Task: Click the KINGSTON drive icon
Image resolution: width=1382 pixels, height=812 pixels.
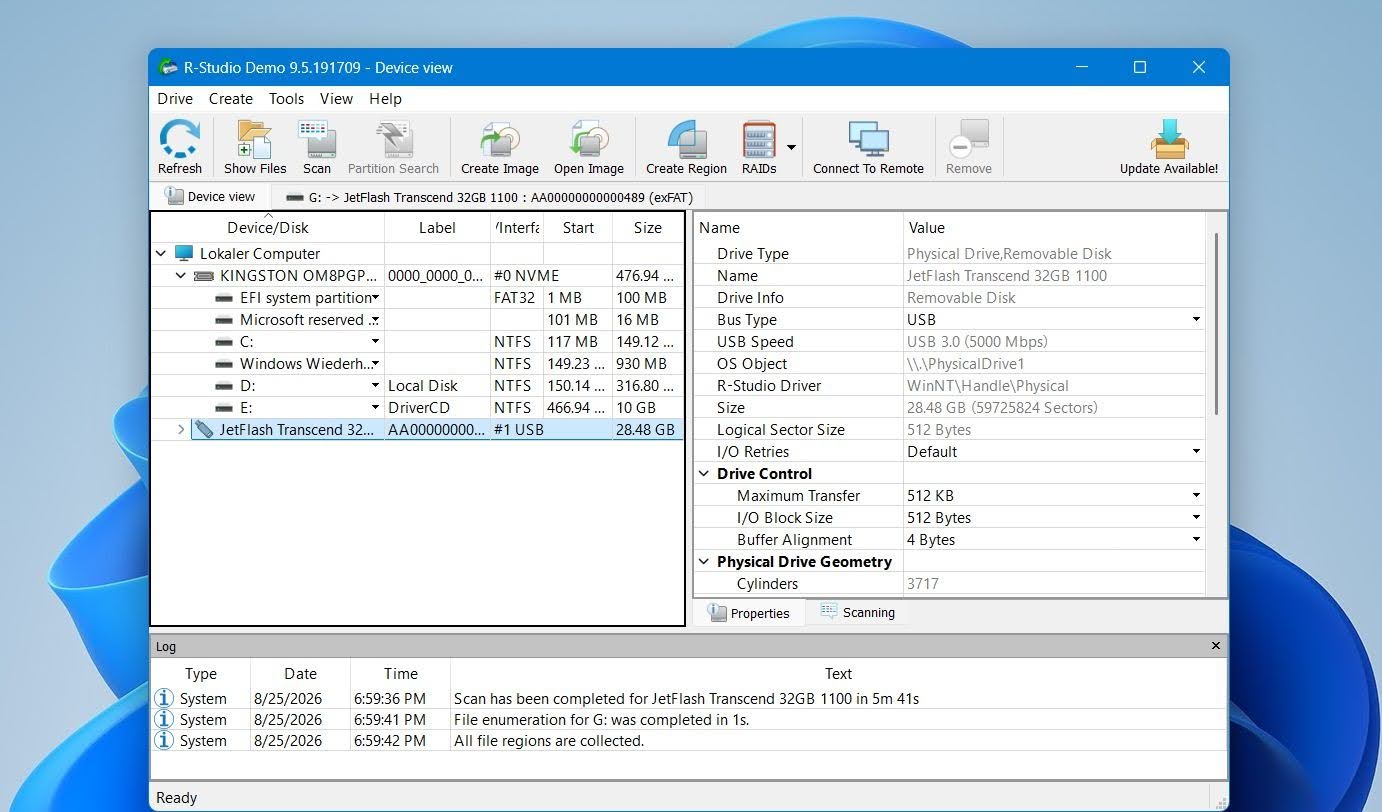Action: pos(204,275)
